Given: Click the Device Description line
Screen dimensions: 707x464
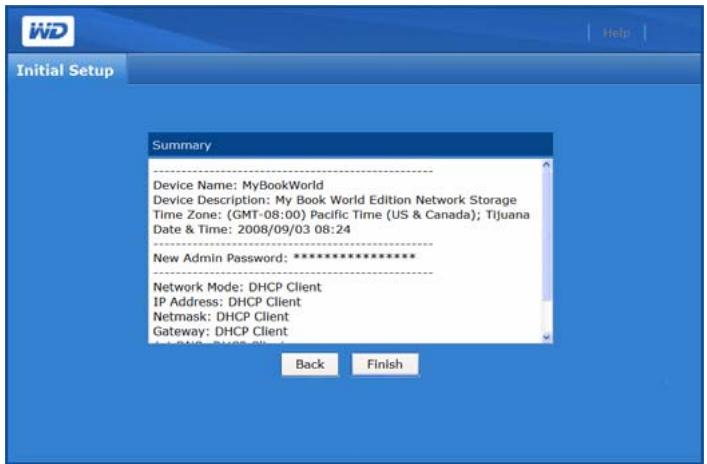Looking at the screenshot, I should pyautogui.click(x=335, y=200).
